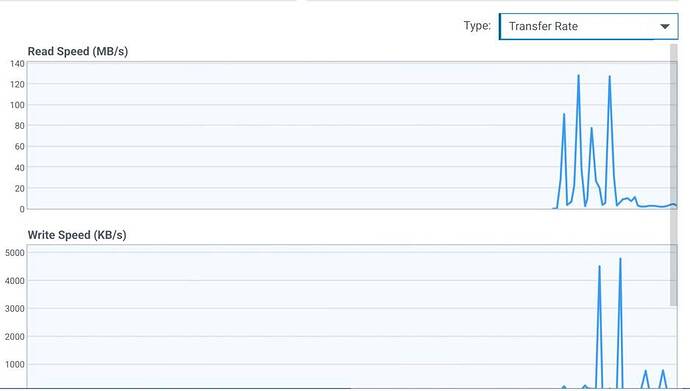The width and height of the screenshot is (690, 391).
Task: Click the 5000 axis label on Write Speed
Action: [15, 253]
